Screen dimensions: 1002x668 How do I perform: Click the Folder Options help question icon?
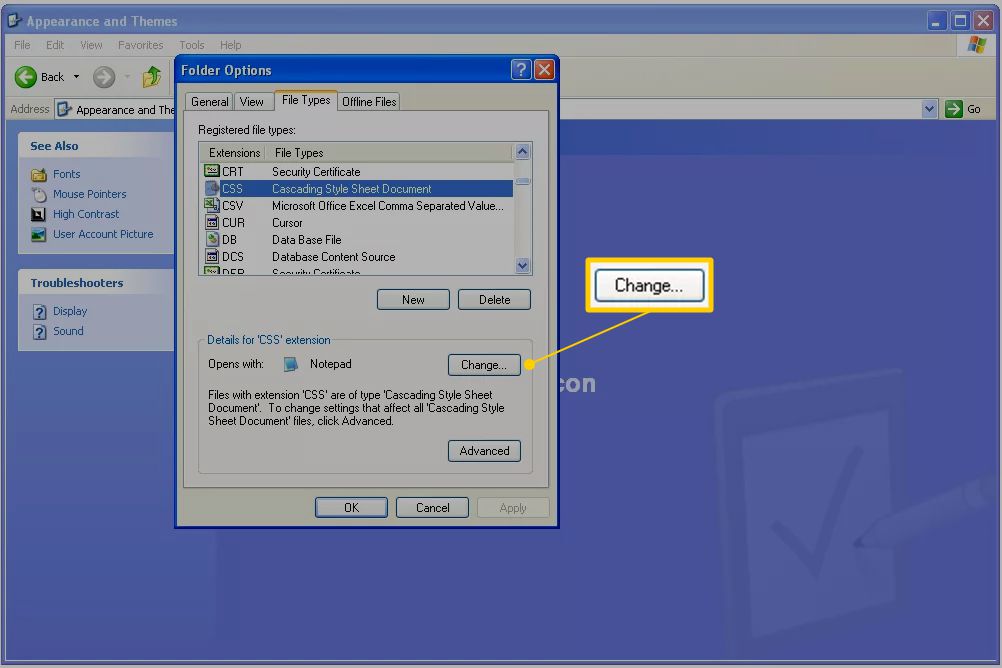(x=521, y=70)
